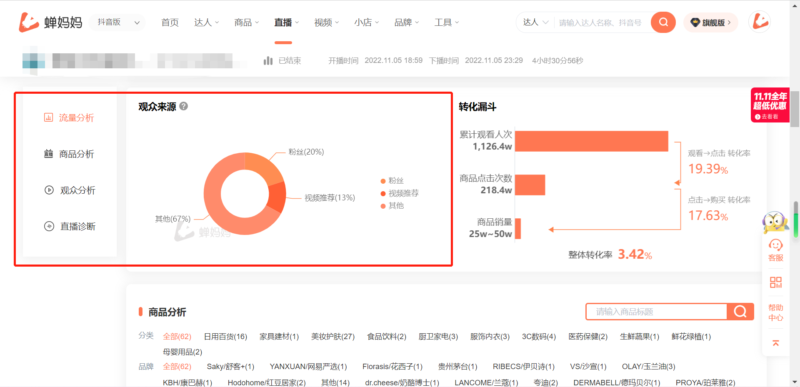Image resolution: width=800 pixels, height=387 pixels.
Task: Filter category by 家具建材(1)
Action: pos(279,337)
